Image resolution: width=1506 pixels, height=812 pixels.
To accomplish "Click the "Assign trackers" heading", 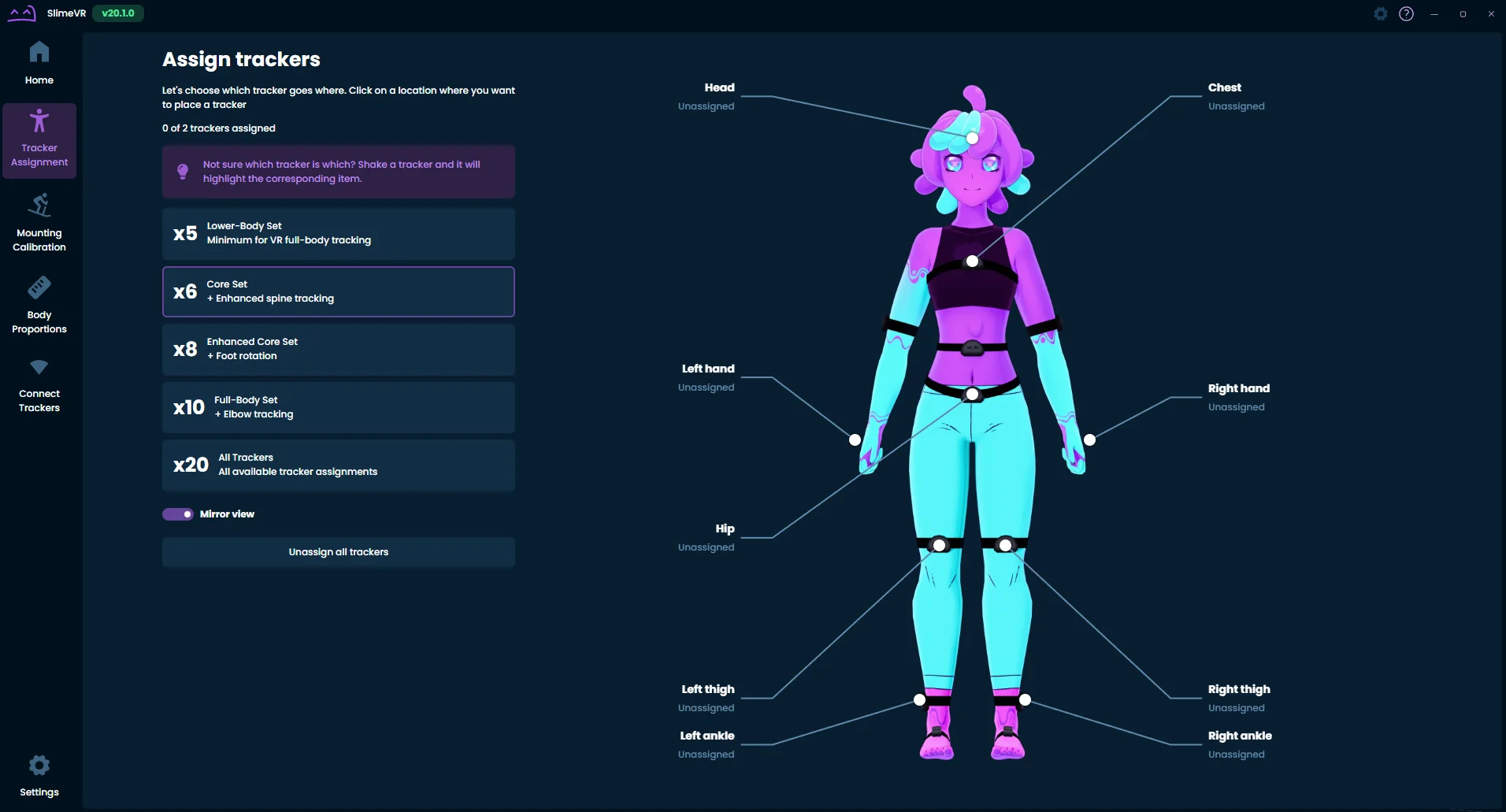I will tap(241, 59).
